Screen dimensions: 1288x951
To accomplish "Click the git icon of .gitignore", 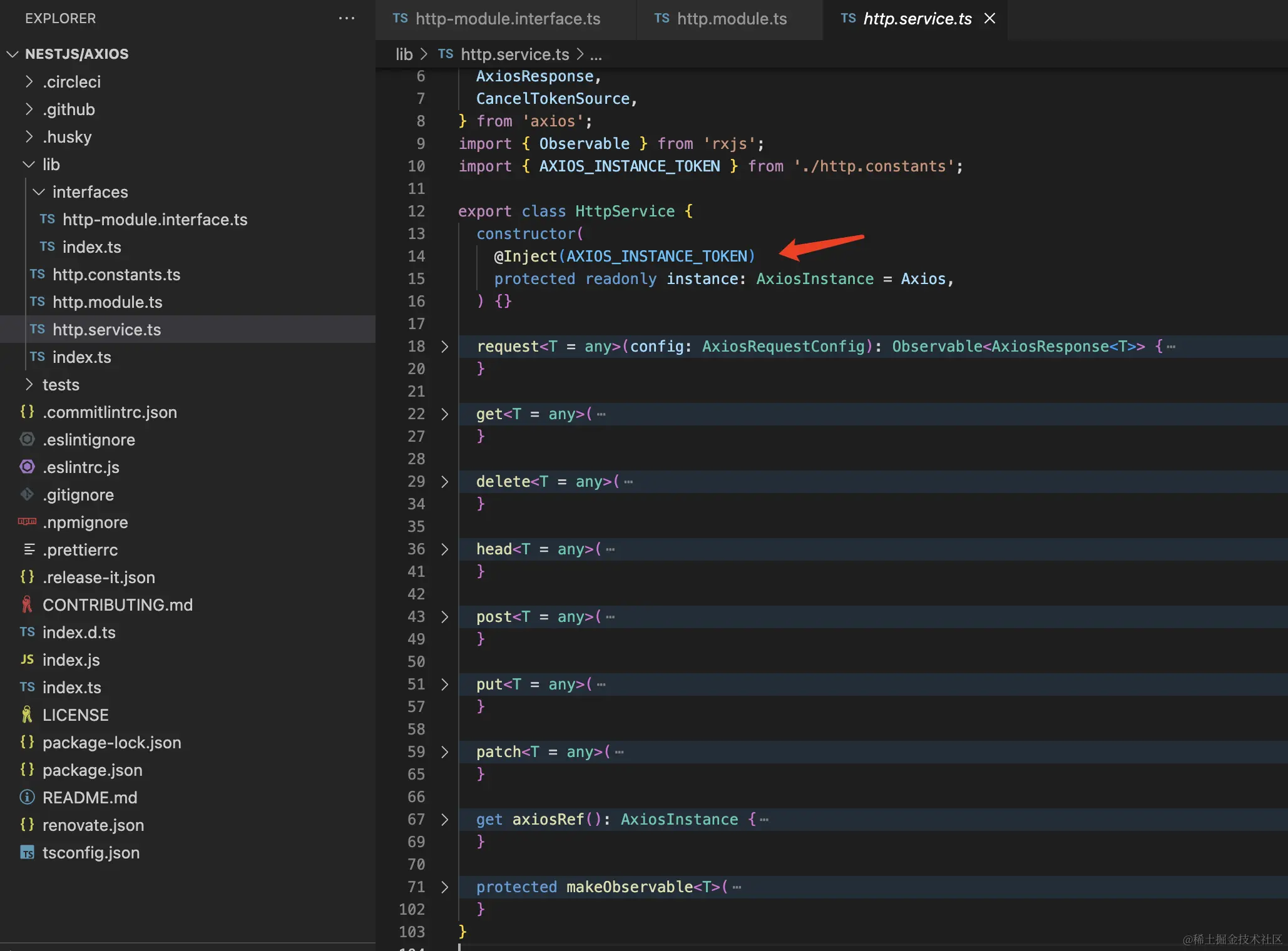I will coord(27,494).
